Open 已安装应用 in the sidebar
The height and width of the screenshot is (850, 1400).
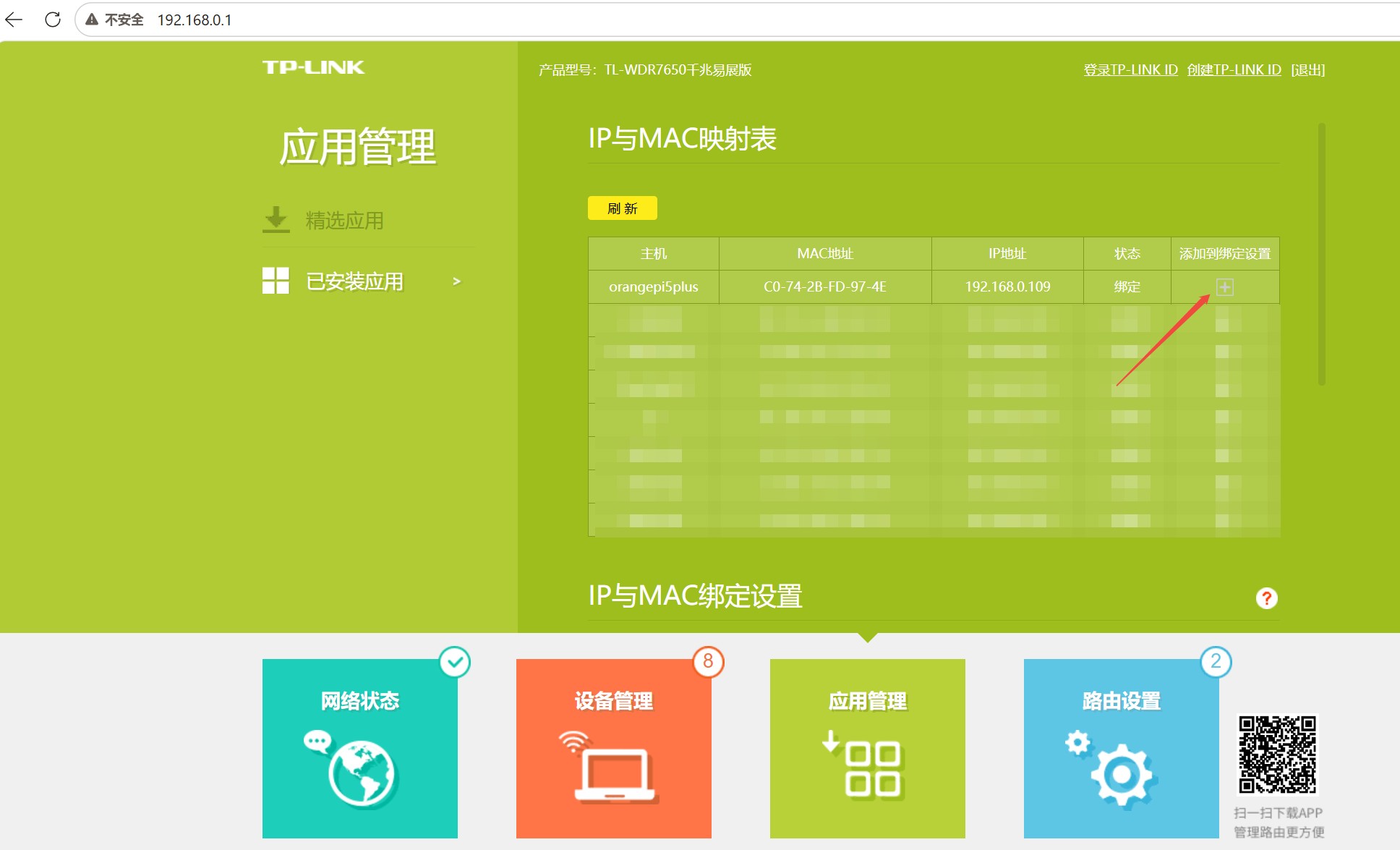(x=354, y=281)
